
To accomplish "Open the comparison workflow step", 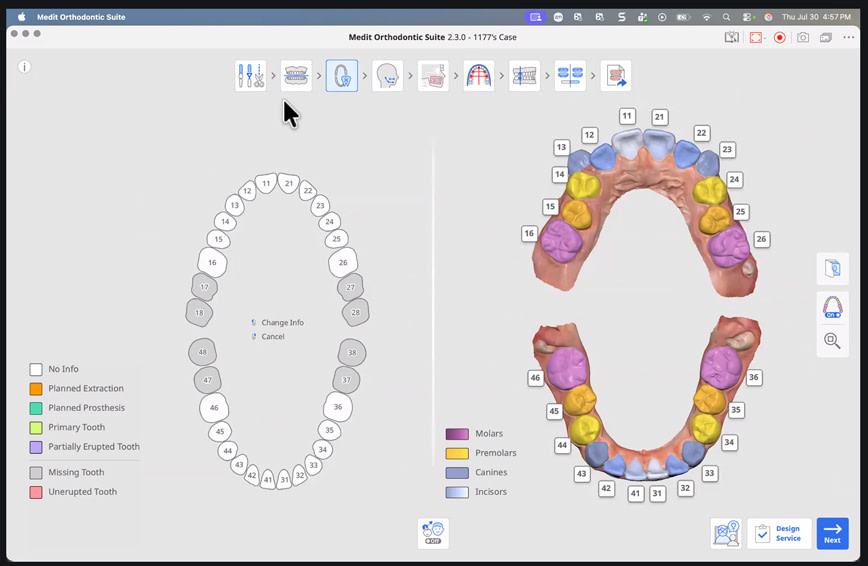I will click(570, 75).
